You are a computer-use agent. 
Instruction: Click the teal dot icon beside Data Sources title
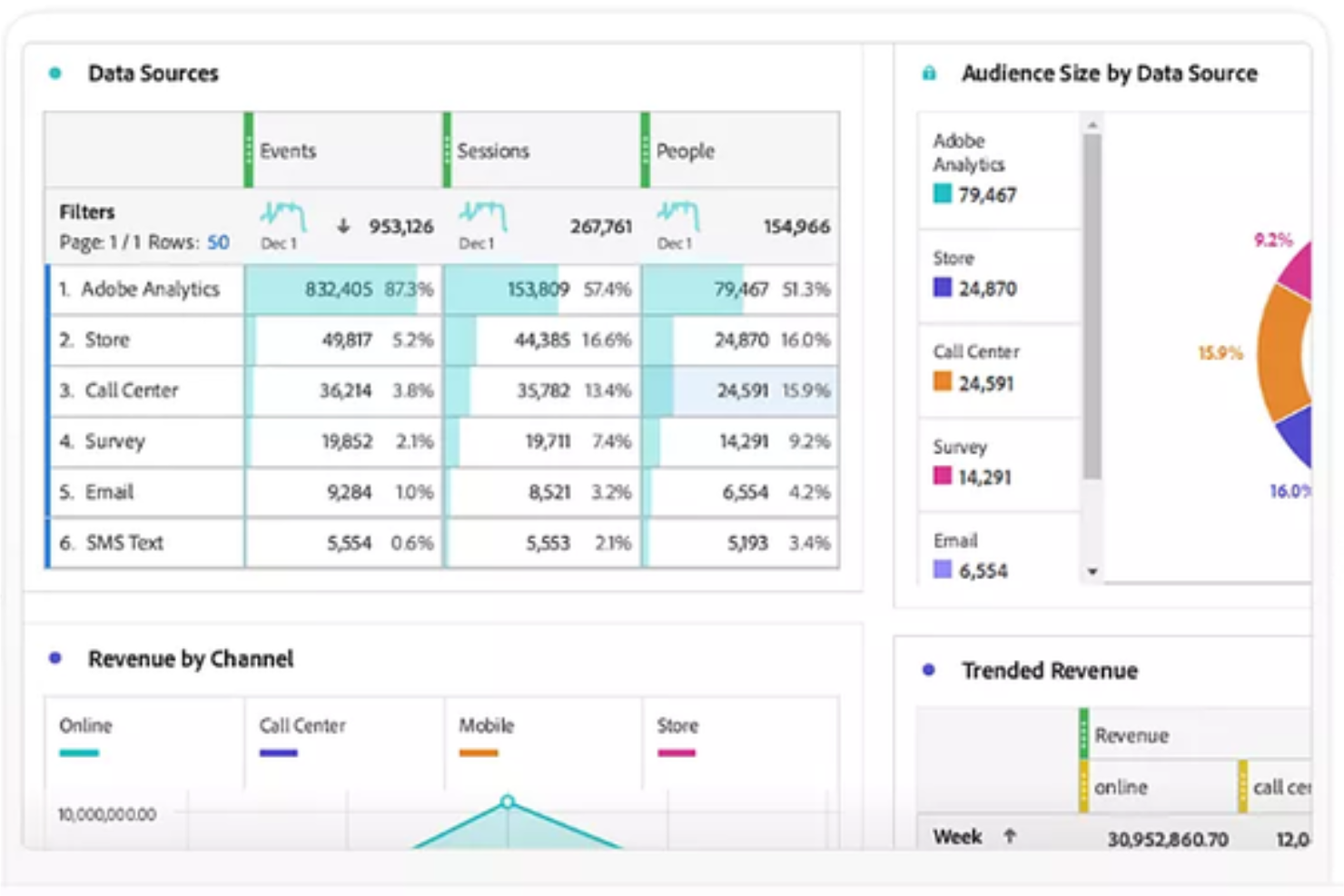point(56,73)
